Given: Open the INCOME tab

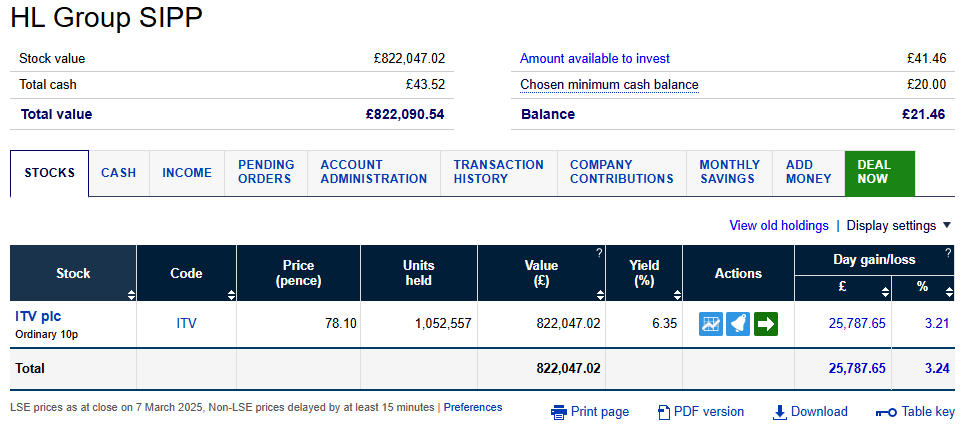Looking at the screenshot, I should (187, 173).
